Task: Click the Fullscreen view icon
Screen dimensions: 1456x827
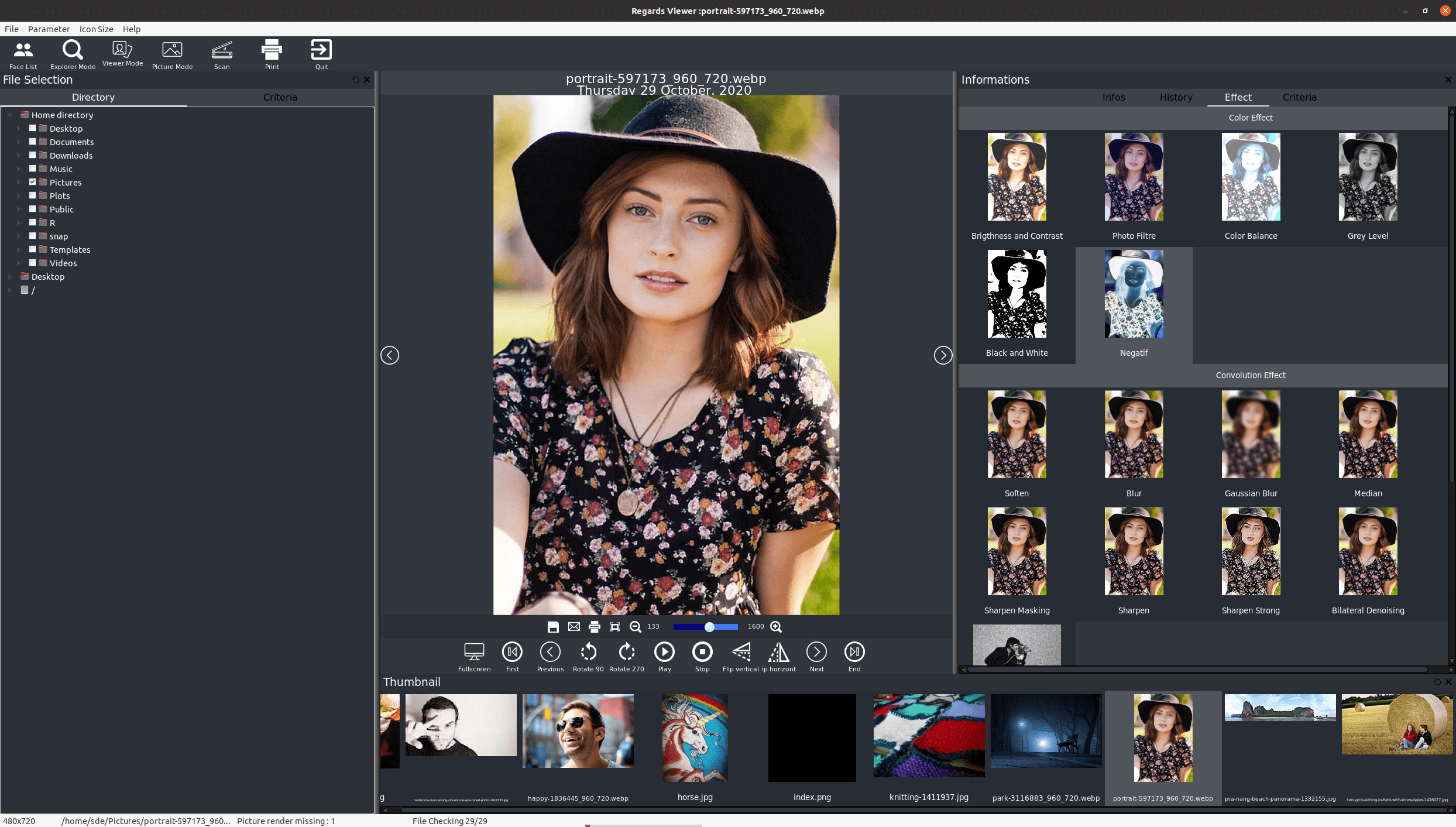Action: click(473, 651)
